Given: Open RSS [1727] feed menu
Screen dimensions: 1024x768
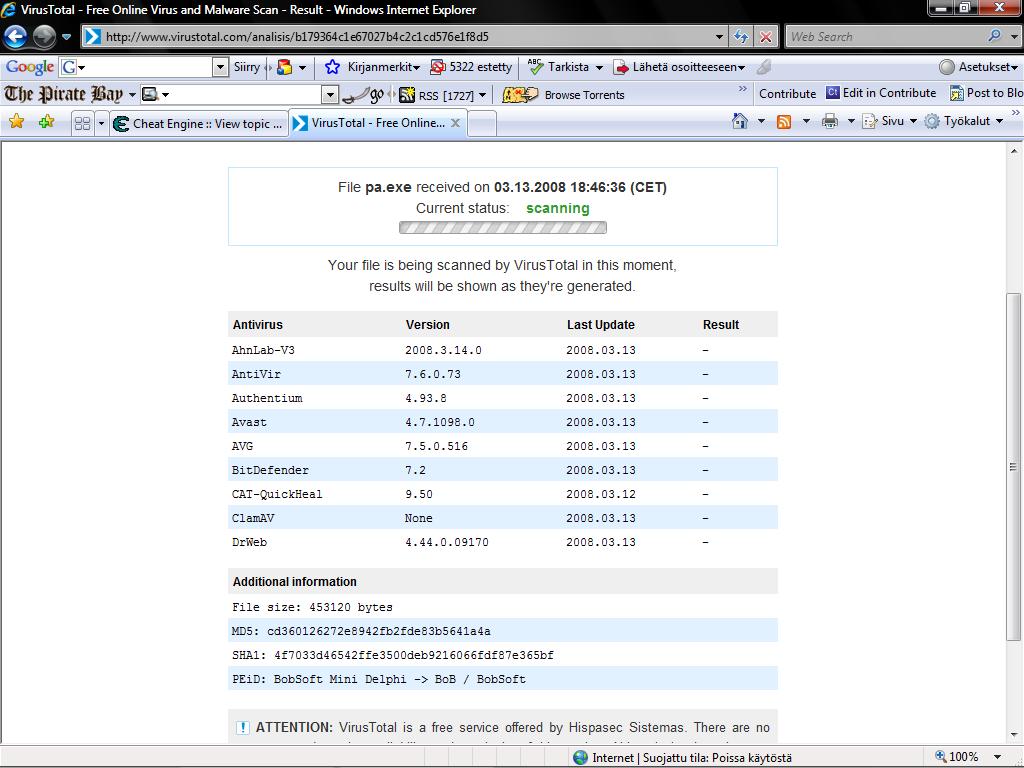Looking at the screenshot, I should tap(443, 95).
